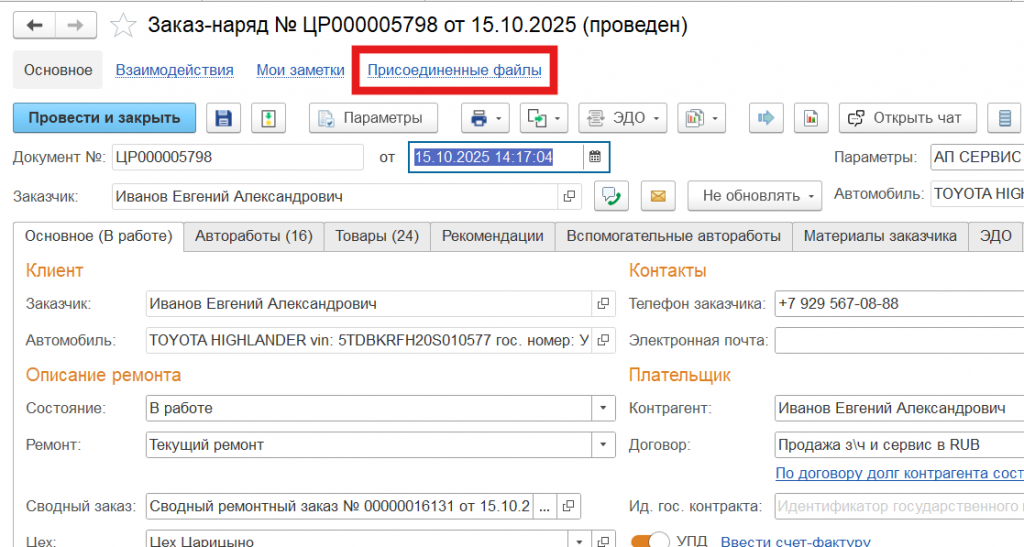The image size is (1024, 547).
Task: Click the star icon to add to favorites
Action: [123, 25]
